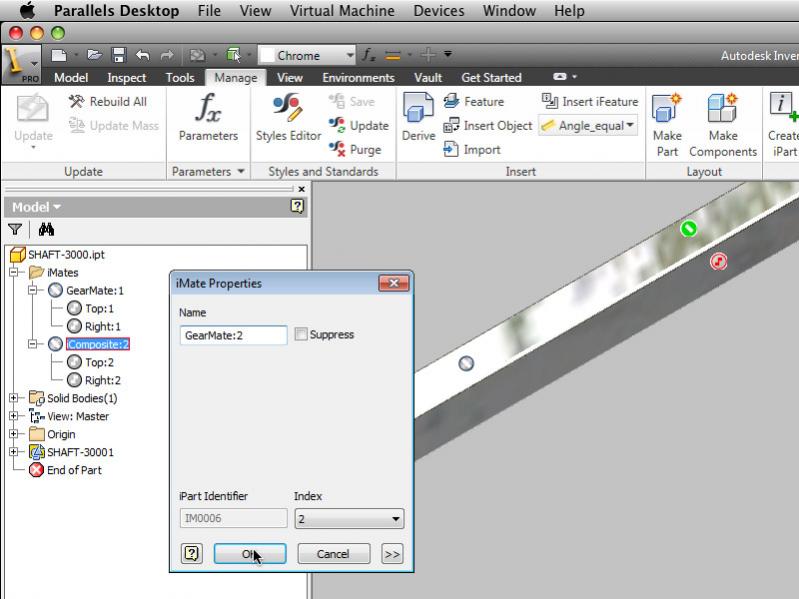Click the Rebuild All tool
The height and width of the screenshot is (599, 799).
[108, 101]
